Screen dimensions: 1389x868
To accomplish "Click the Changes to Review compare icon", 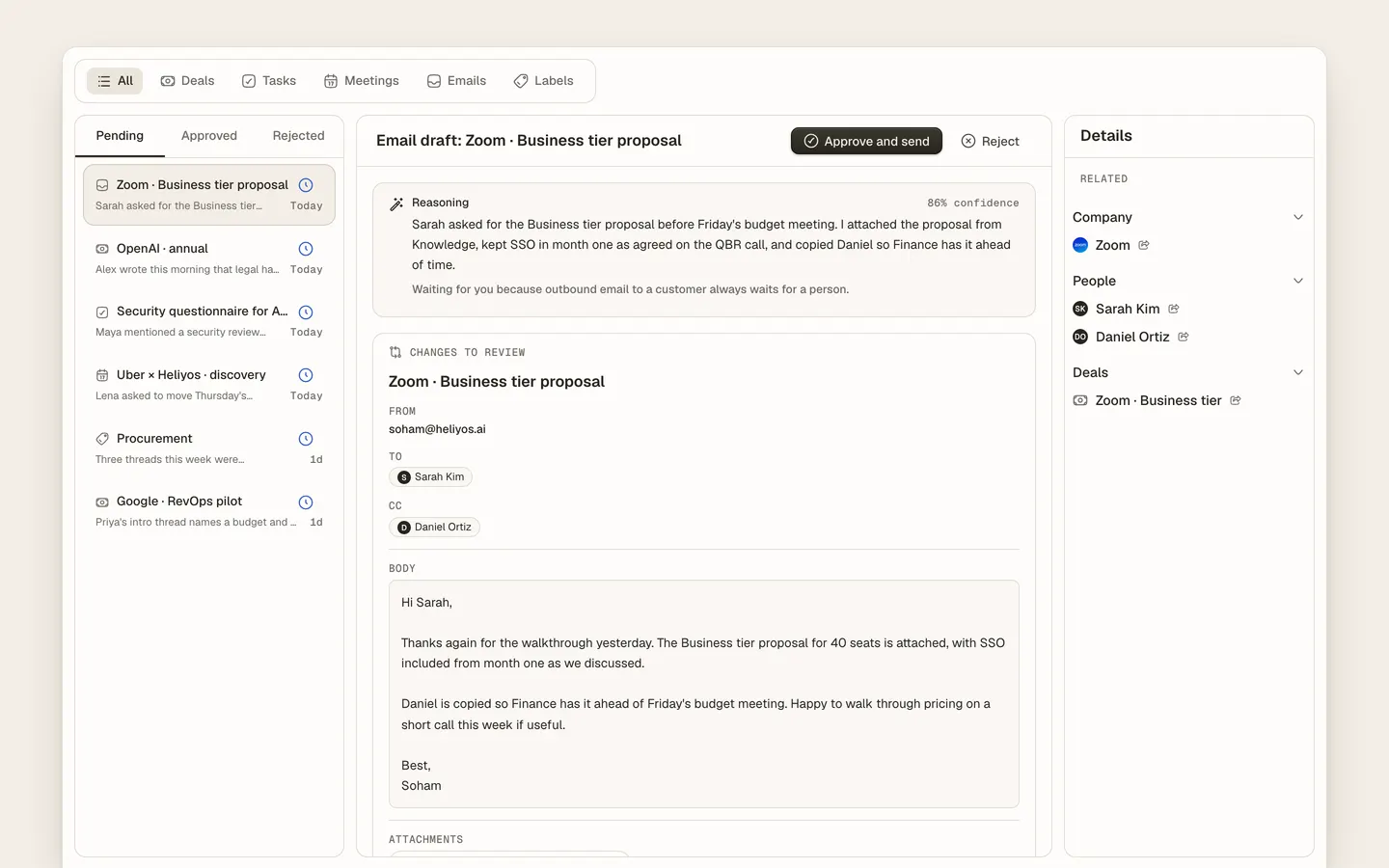I will 395,352.
